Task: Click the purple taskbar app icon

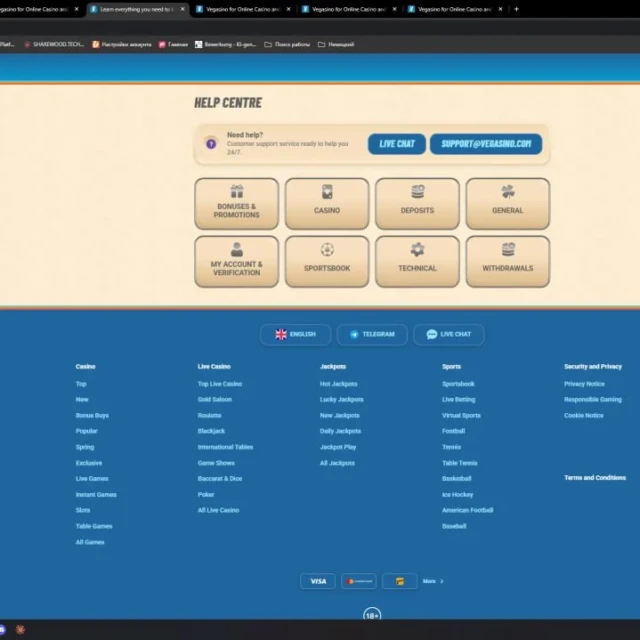Action: pos(2,629)
